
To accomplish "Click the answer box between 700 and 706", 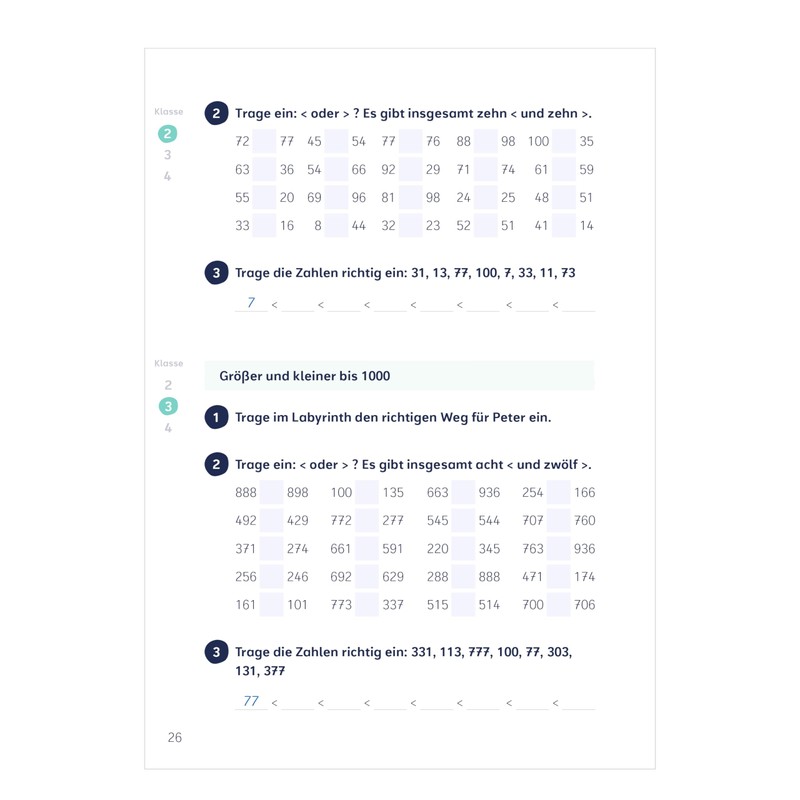I will tap(558, 604).
